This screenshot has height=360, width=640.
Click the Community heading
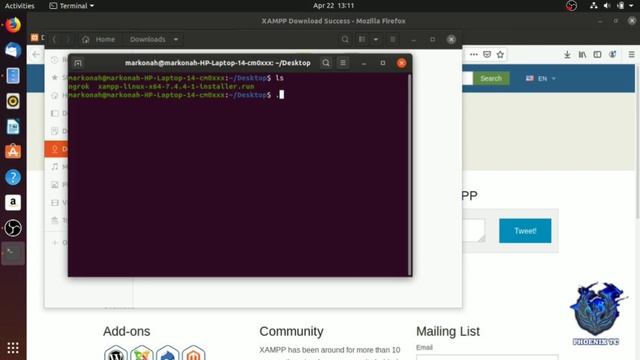coord(291,331)
